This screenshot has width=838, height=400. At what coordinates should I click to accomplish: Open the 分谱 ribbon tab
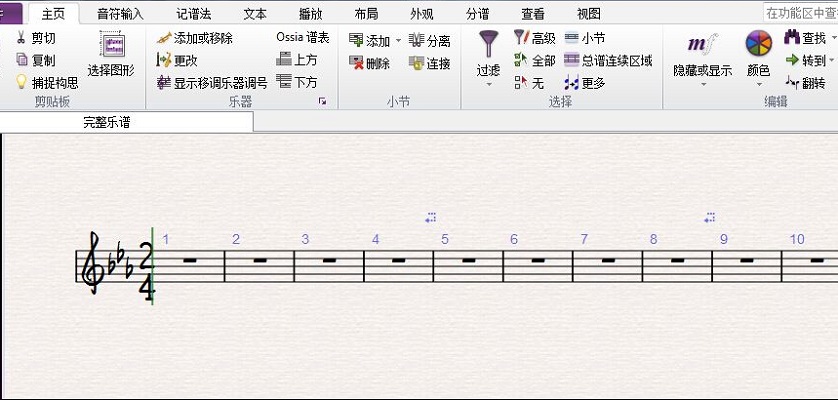point(477,14)
